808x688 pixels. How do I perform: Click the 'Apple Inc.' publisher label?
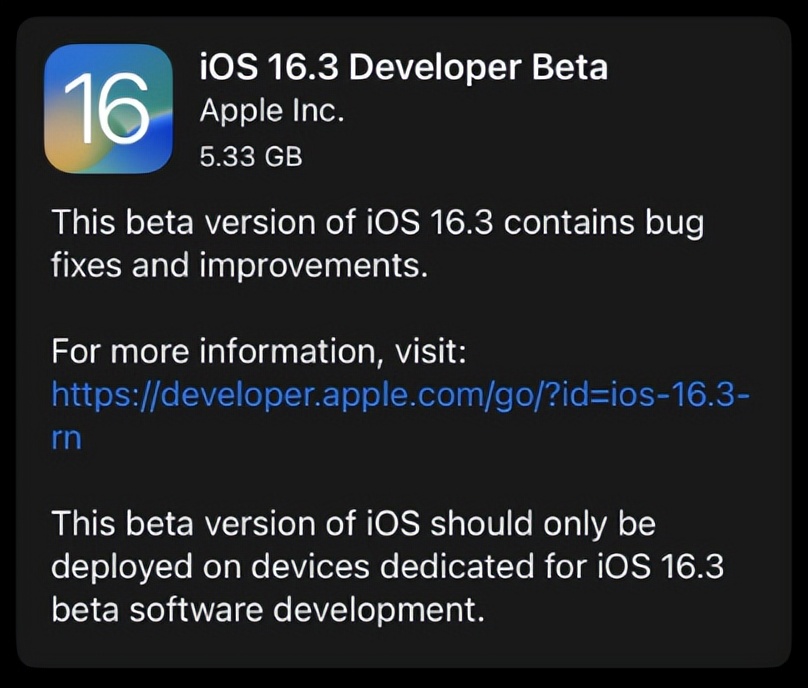(x=272, y=110)
